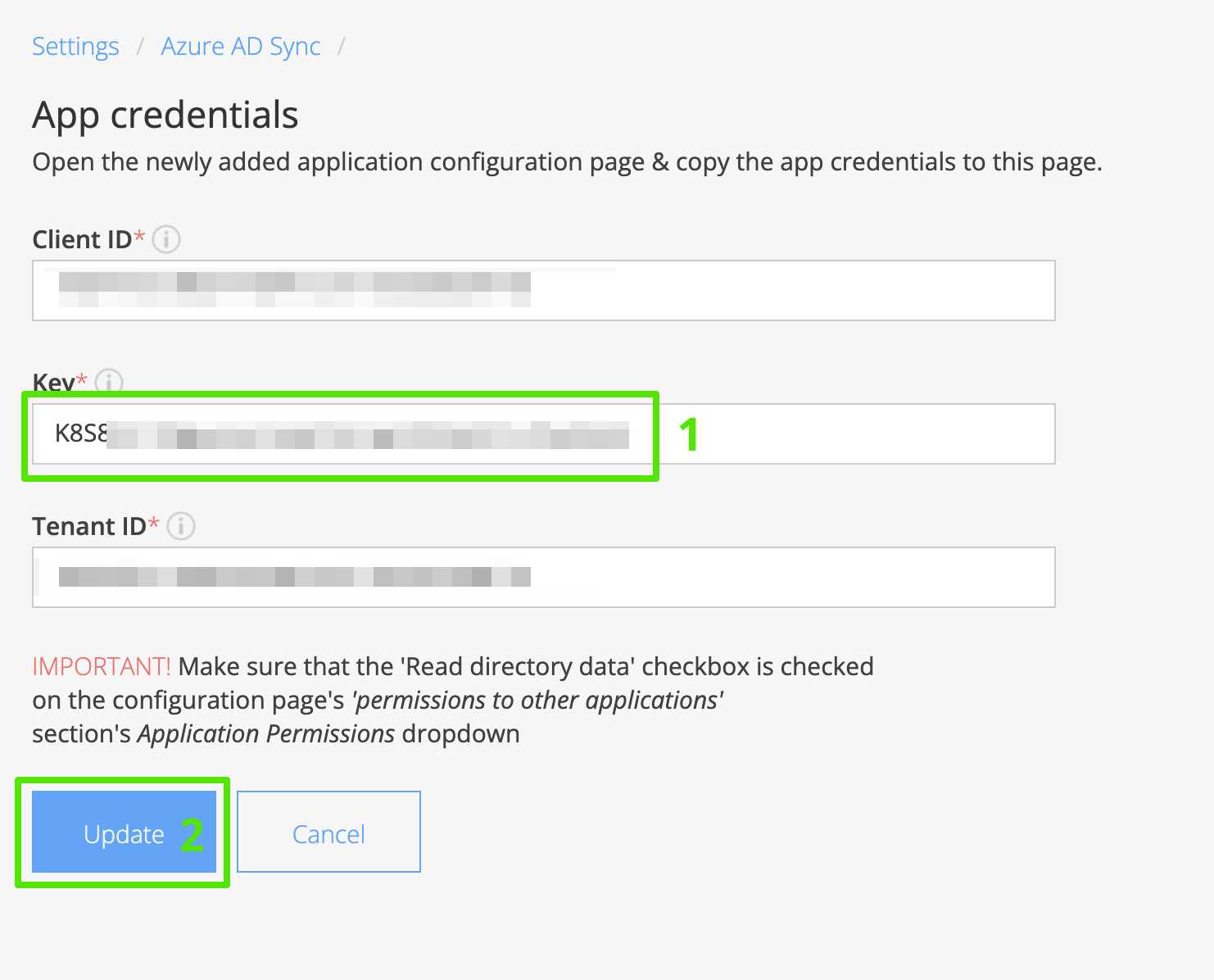
Task: Click the green number 1 annotation
Action: pos(689,434)
